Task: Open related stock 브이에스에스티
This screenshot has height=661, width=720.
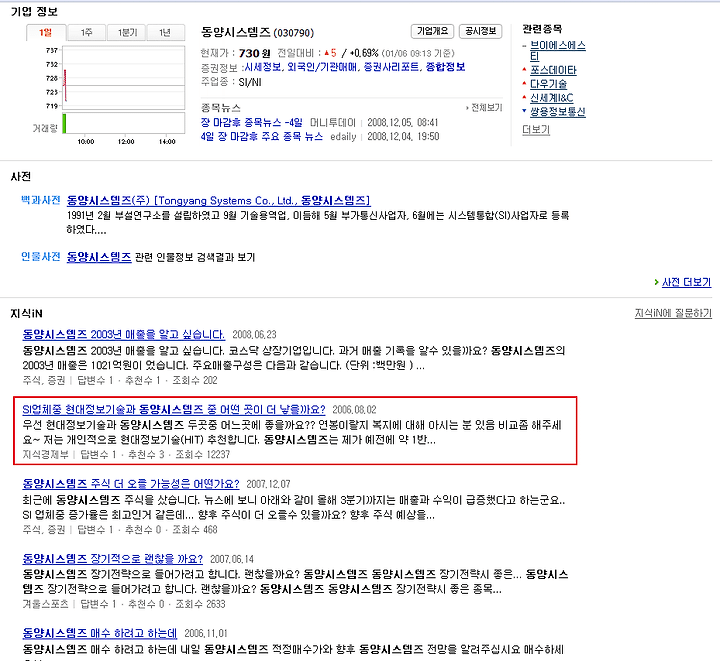Action: click(x=557, y=50)
